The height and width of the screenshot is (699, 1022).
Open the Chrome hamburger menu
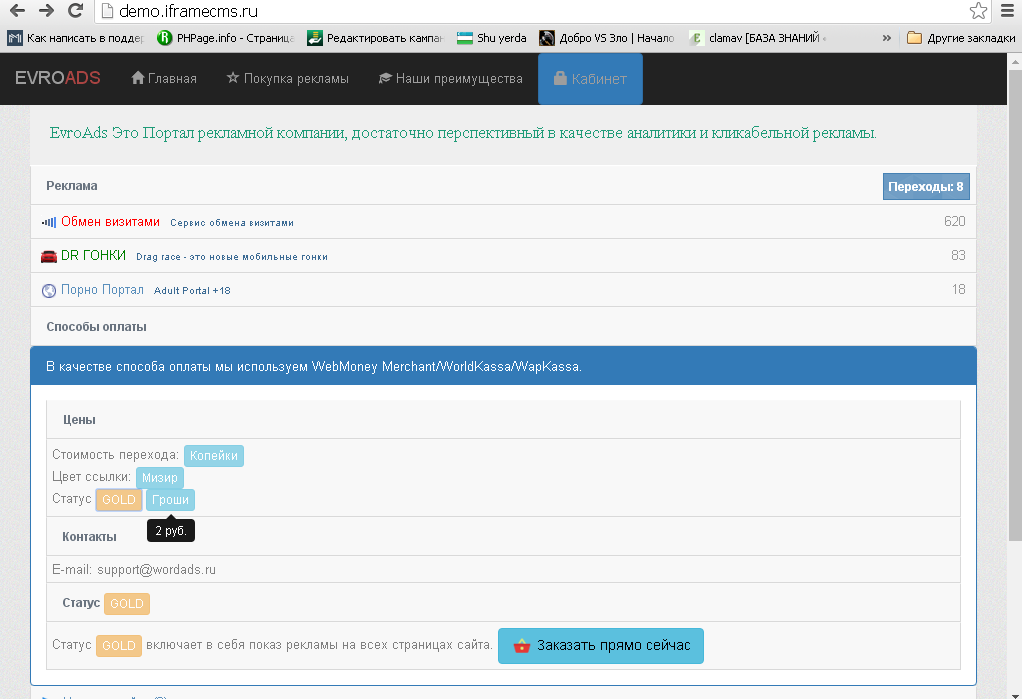pyautogui.click(x=1007, y=11)
